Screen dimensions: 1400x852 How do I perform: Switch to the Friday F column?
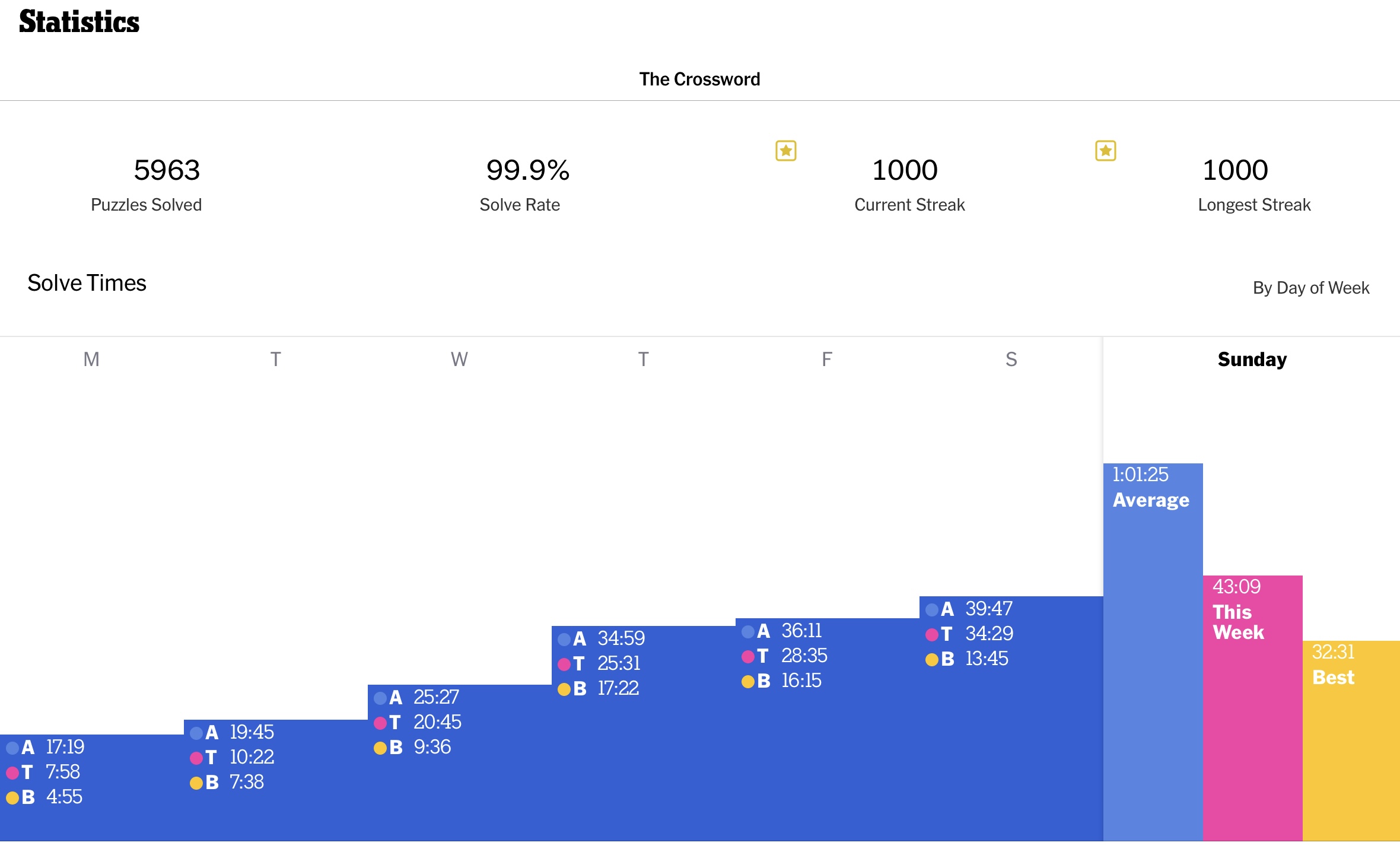tap(827, 360)
